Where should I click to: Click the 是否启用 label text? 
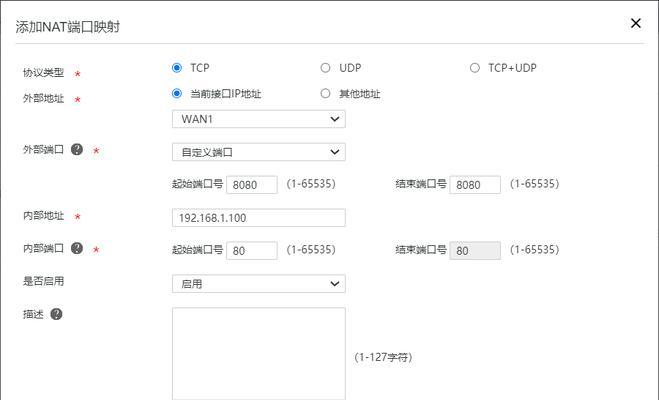pyautogui.click(x=43, y=281)
